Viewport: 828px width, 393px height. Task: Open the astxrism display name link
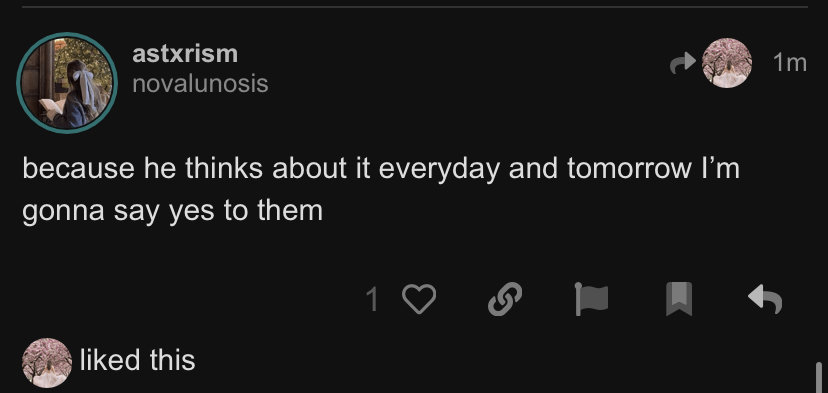click(185, 54)
